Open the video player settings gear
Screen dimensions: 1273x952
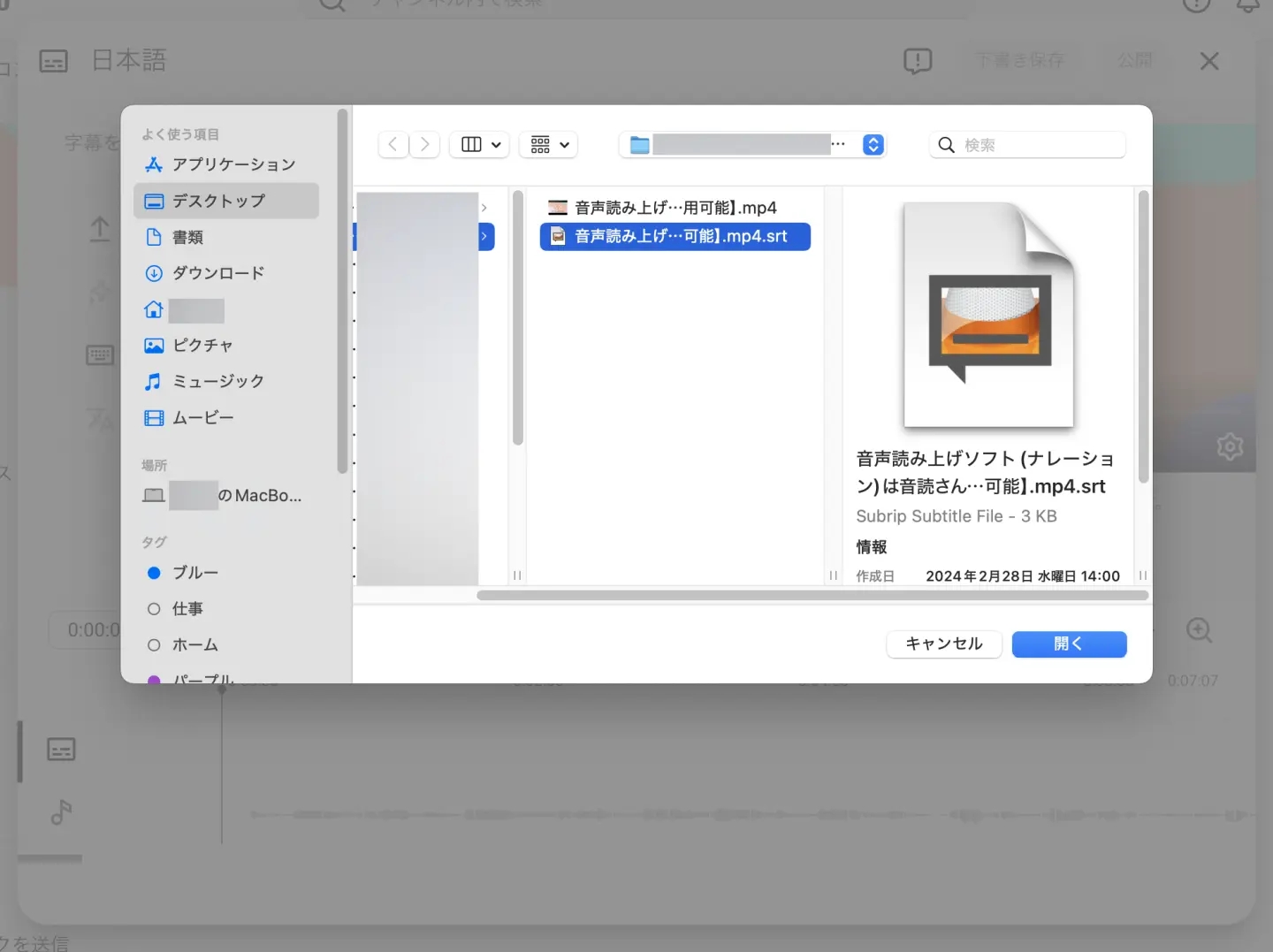pyautogui.click(x=1229, y=447)
